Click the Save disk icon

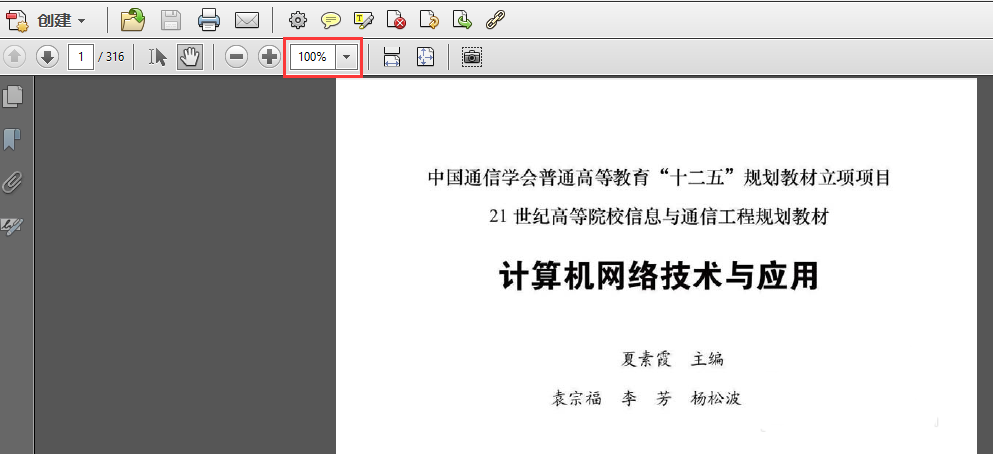171,21
